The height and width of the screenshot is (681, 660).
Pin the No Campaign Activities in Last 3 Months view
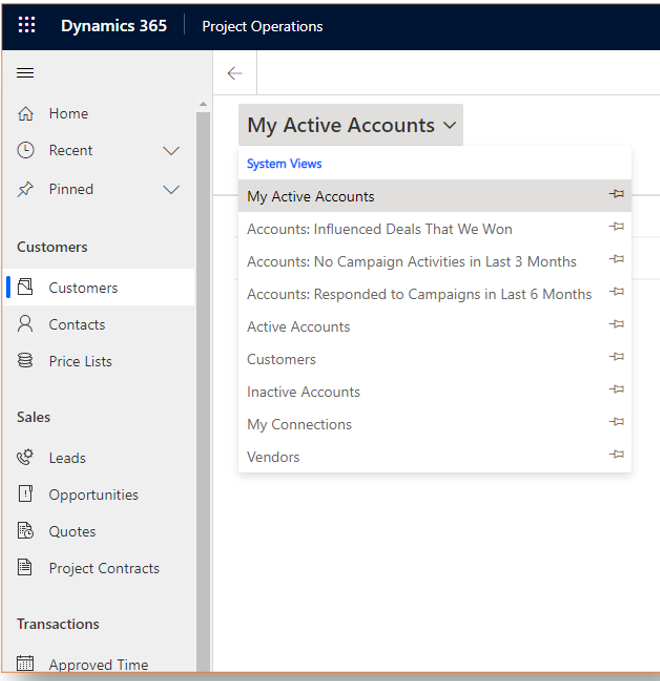point(616,259)
